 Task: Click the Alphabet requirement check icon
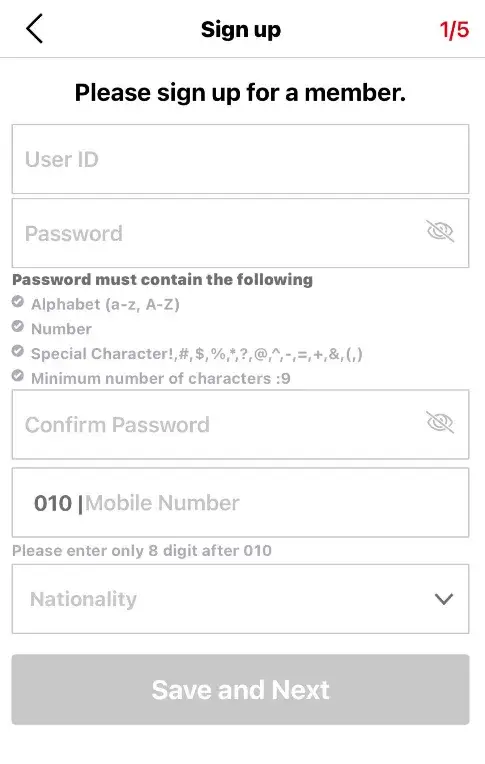pos(18,302)
